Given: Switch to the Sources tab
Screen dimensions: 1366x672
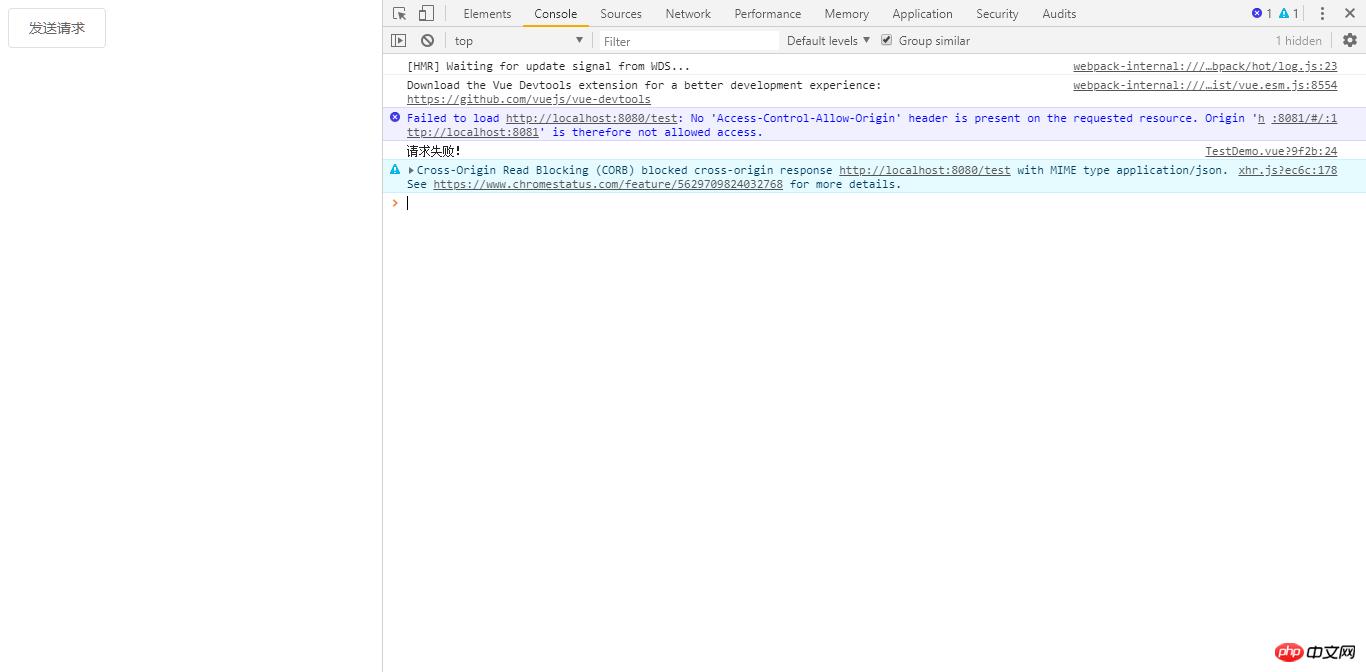Looking at the screenshot, I should 620,13.
